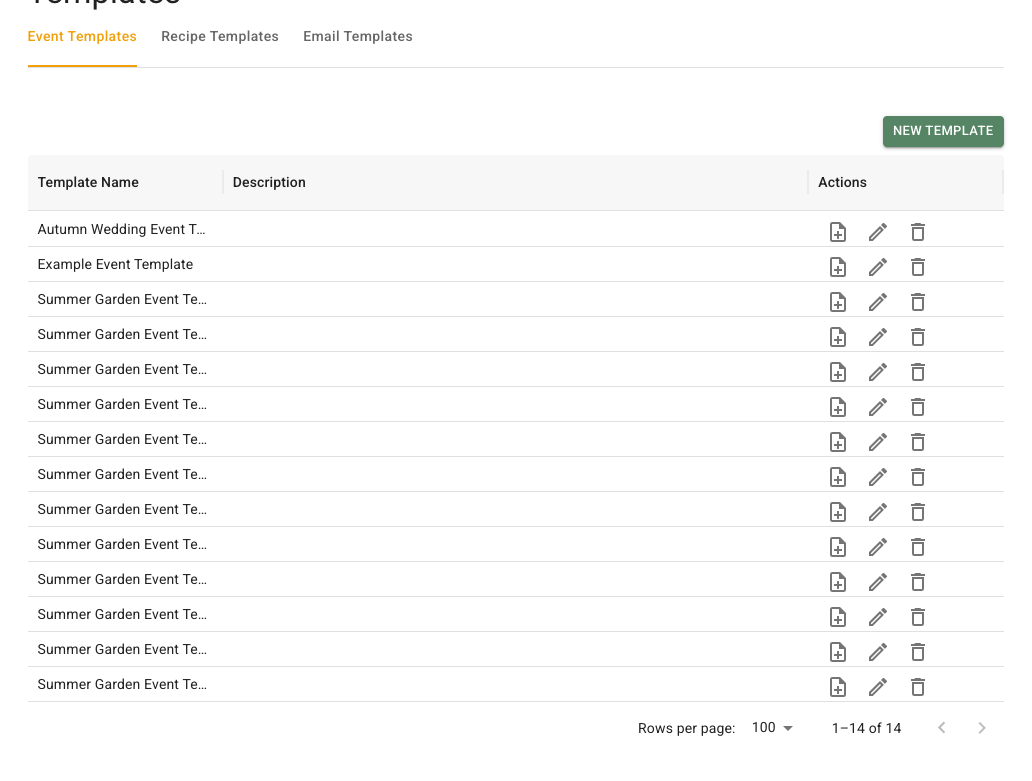1032x781 pixels.
Task: Click the 1–14 of 14 pagination text
Action: [x=866, y=728]
